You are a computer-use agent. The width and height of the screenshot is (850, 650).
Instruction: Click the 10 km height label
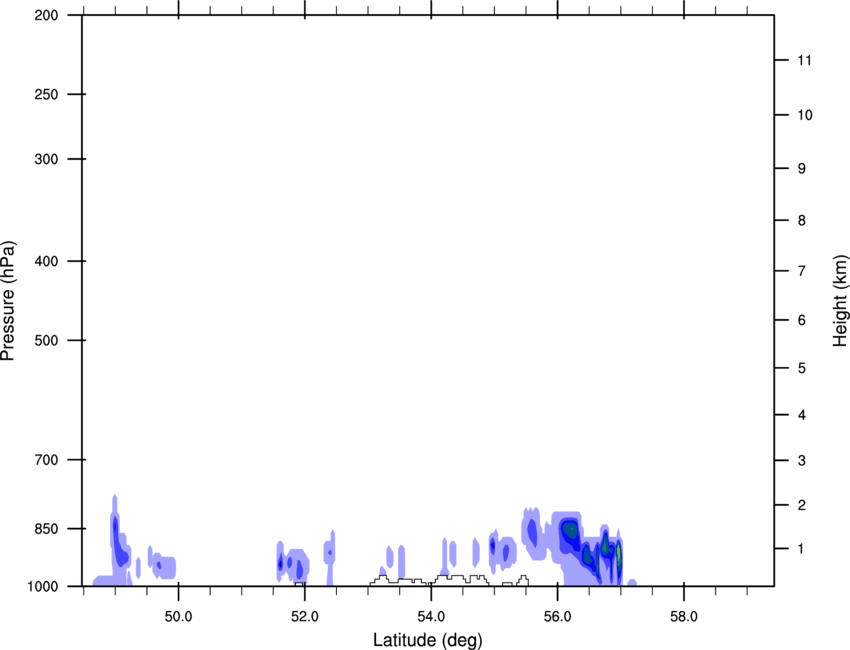[805, 115]
